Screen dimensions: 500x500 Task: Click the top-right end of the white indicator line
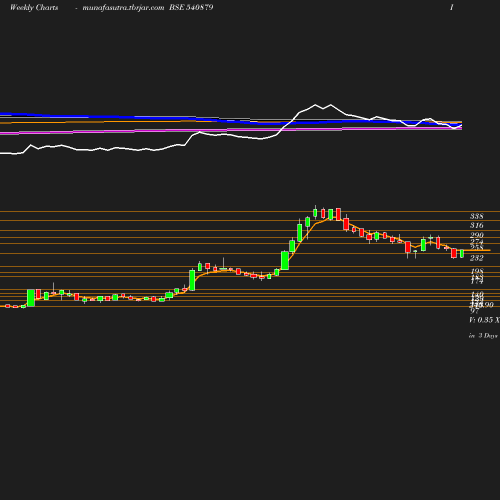click(462, 125)
